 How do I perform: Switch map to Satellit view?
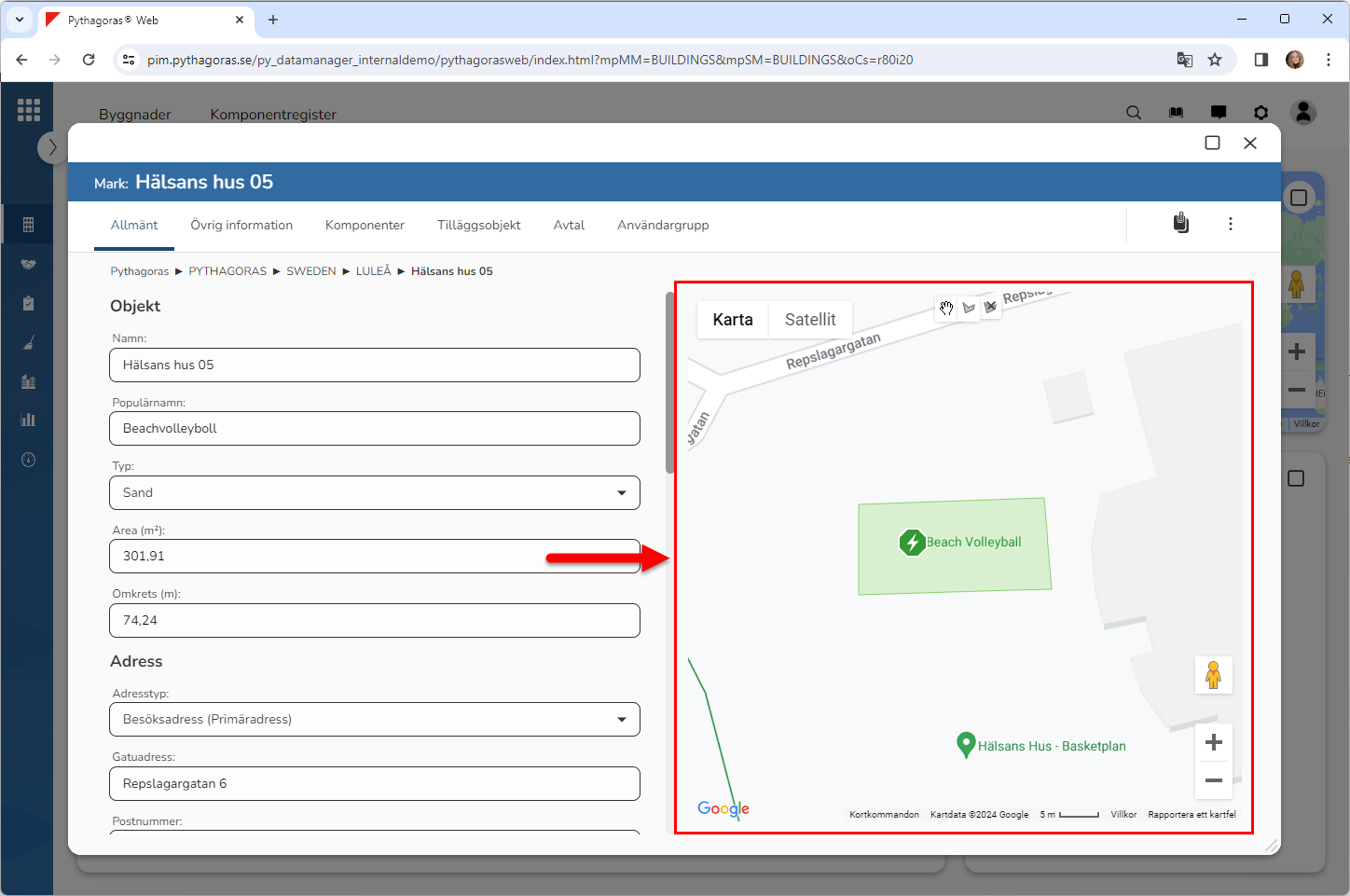coord(809,320)
